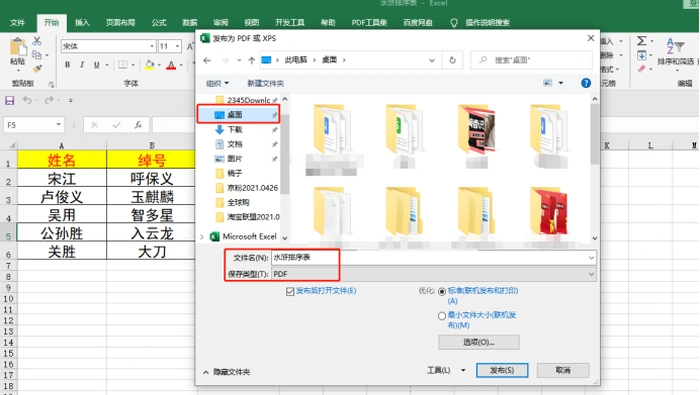Select Minimum size optimization radio button

pyautogui.click(x=442, y=316)
